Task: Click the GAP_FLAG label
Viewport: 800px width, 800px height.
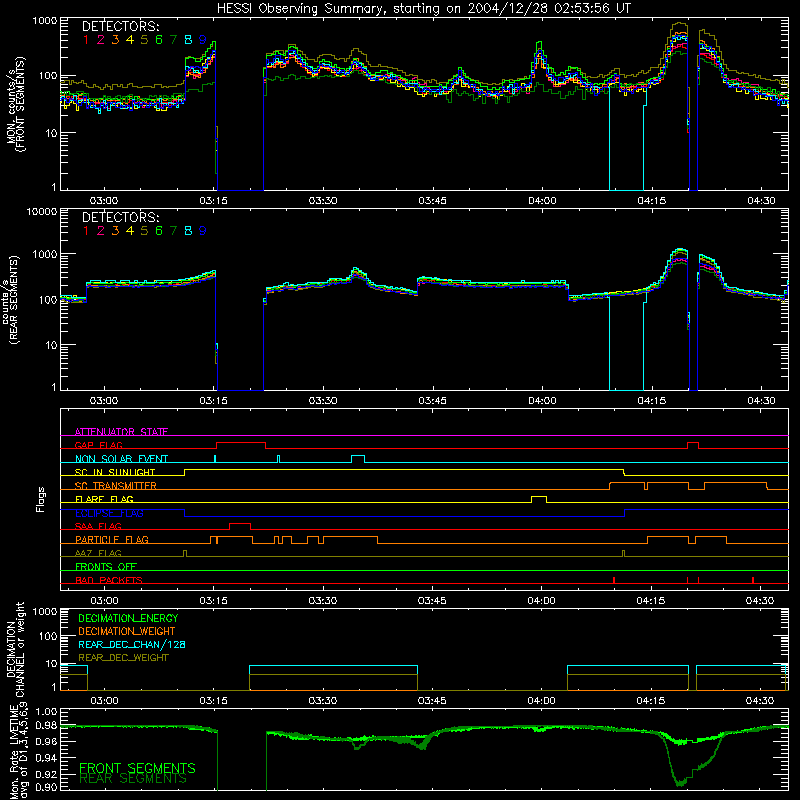Action: tap(98, 445)
